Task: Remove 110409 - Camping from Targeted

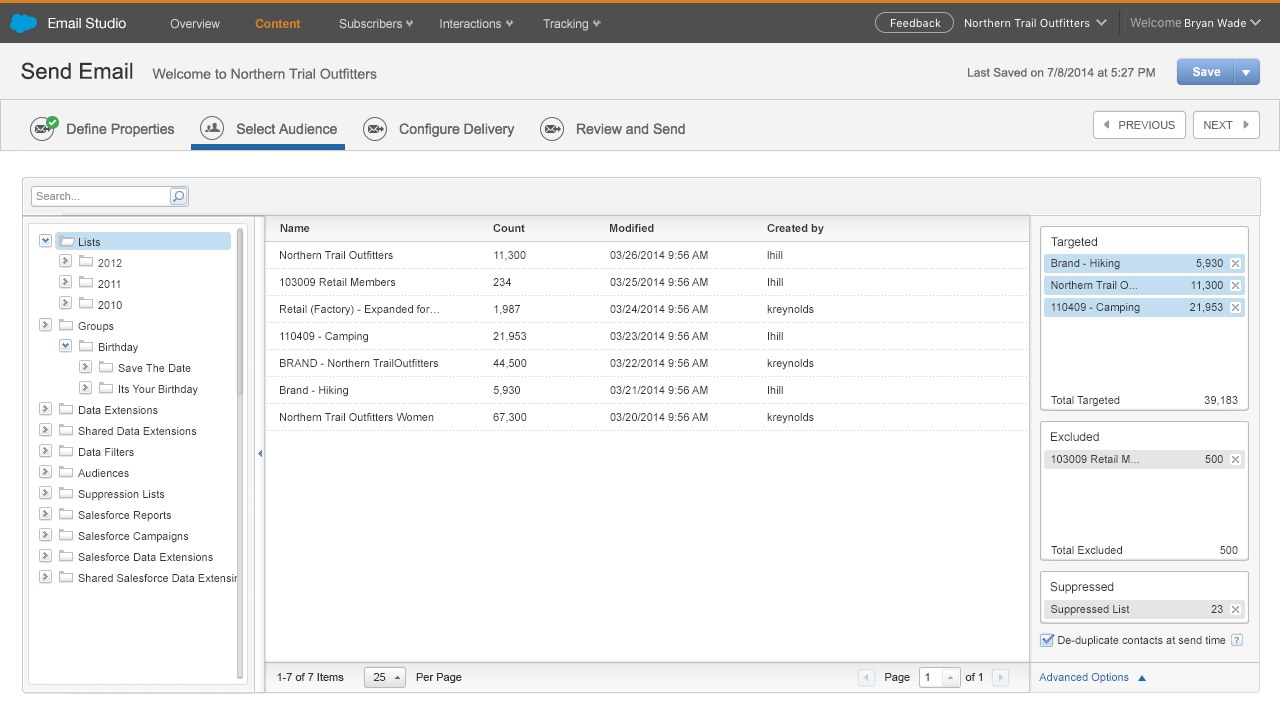Action: point(1235,307)
